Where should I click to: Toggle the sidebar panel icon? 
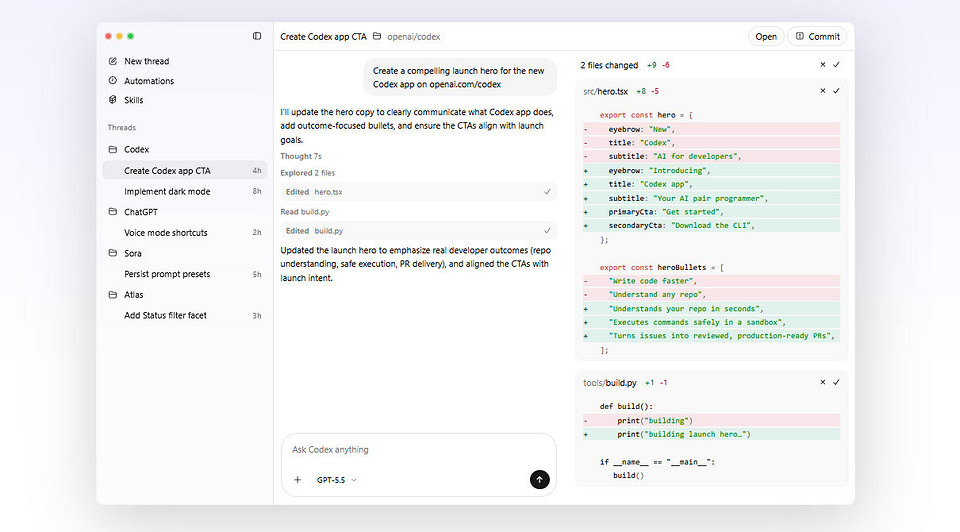pos(257,36)
